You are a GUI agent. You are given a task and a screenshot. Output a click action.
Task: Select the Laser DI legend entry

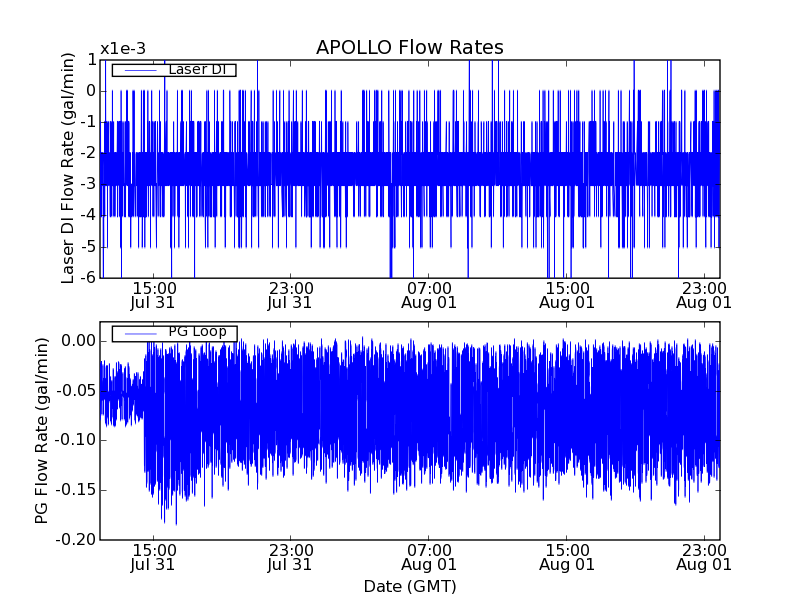pos(199,69)
